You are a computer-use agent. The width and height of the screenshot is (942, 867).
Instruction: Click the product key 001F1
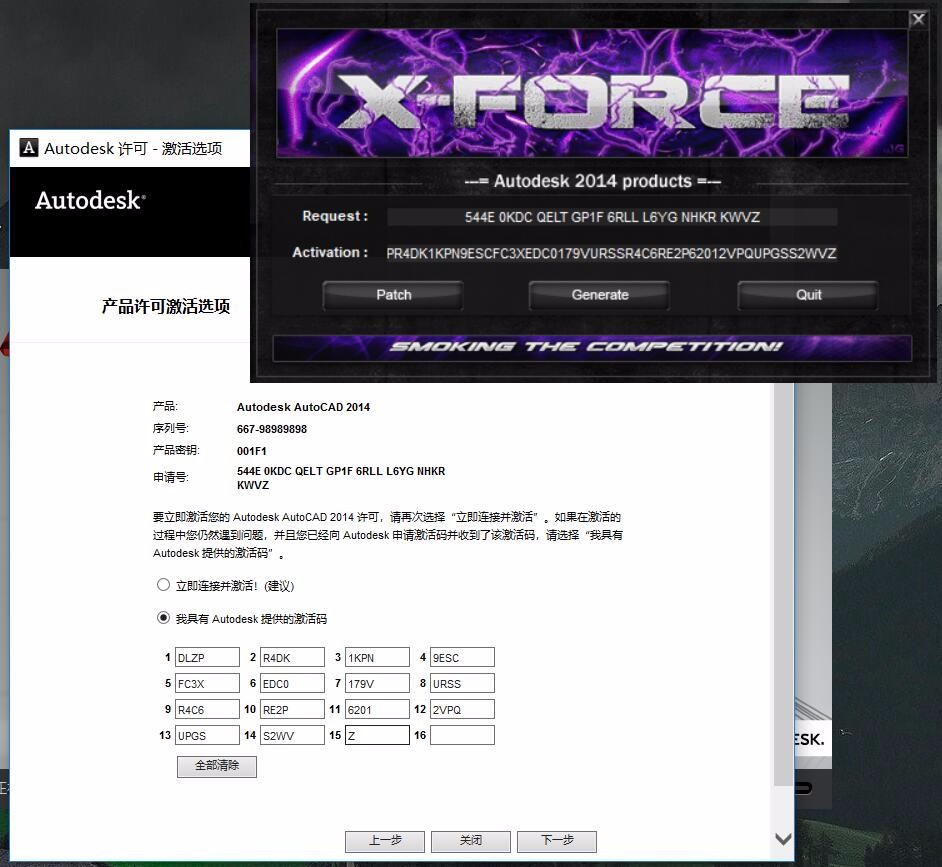252,451
